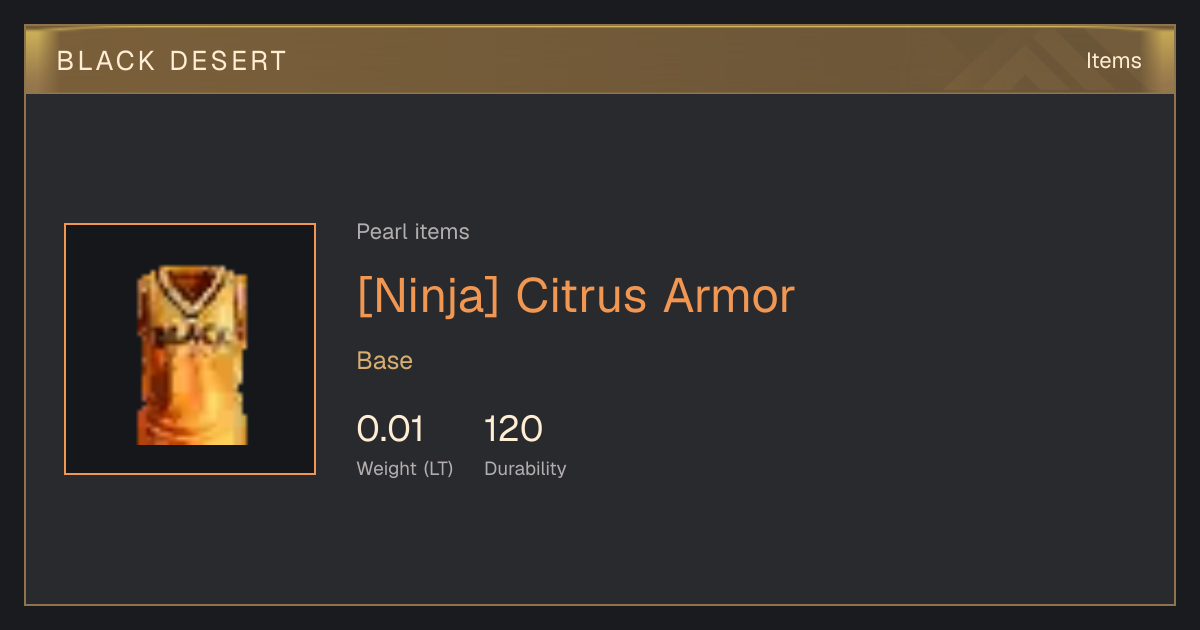
Task: Click the [Ninja] Citrus Armor title
Action: pyautogui.click(x=576, y=296)
